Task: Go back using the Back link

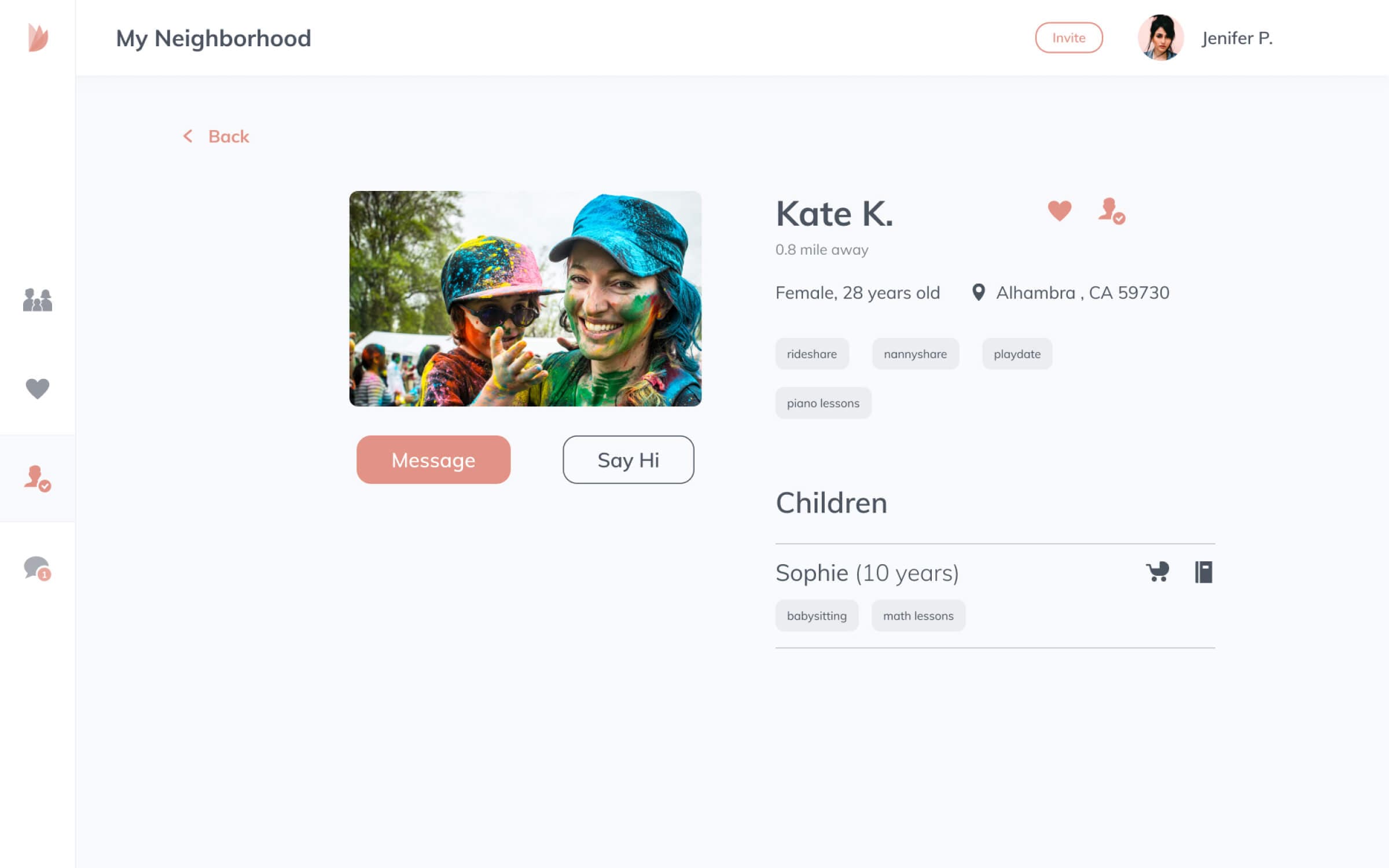Action: [x=216, y=136]
